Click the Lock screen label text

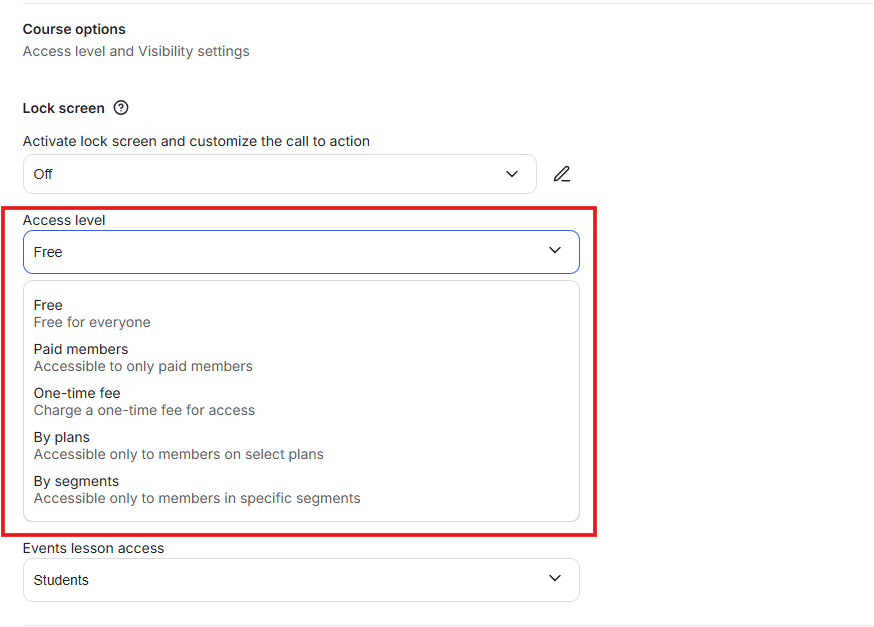tap(63, 108)
